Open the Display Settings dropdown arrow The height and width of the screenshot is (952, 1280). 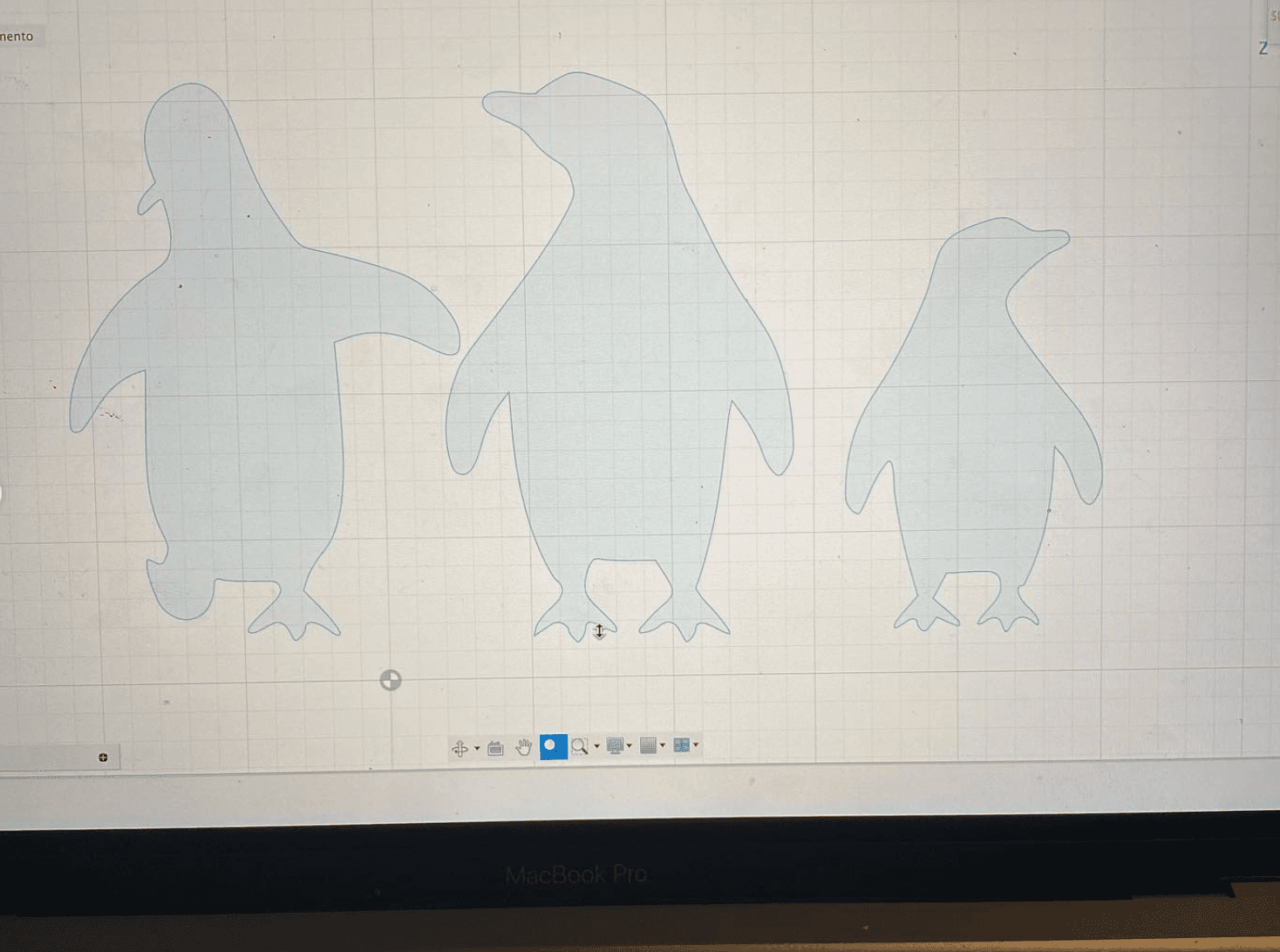click(629, 745)
